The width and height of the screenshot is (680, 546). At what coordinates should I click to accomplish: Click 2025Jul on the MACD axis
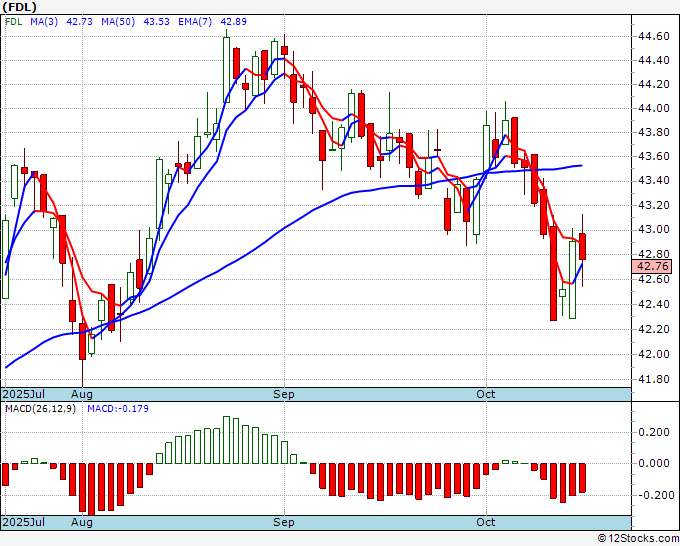click(x=24, y=522)
